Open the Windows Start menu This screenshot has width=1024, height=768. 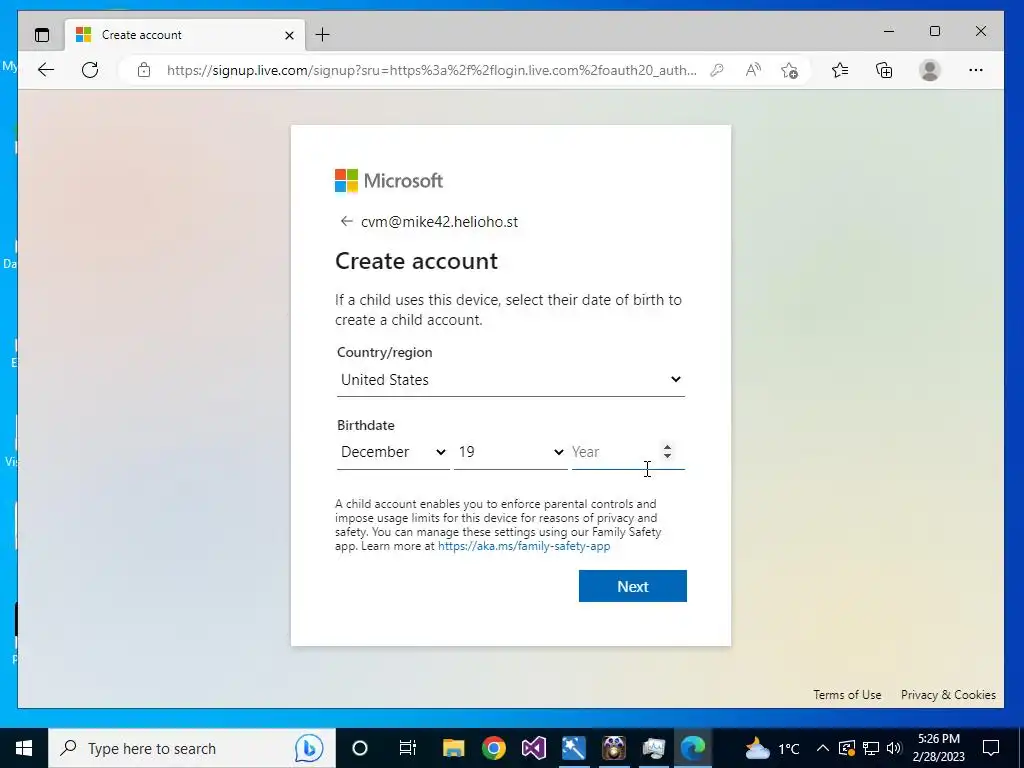tap(24, 748)
